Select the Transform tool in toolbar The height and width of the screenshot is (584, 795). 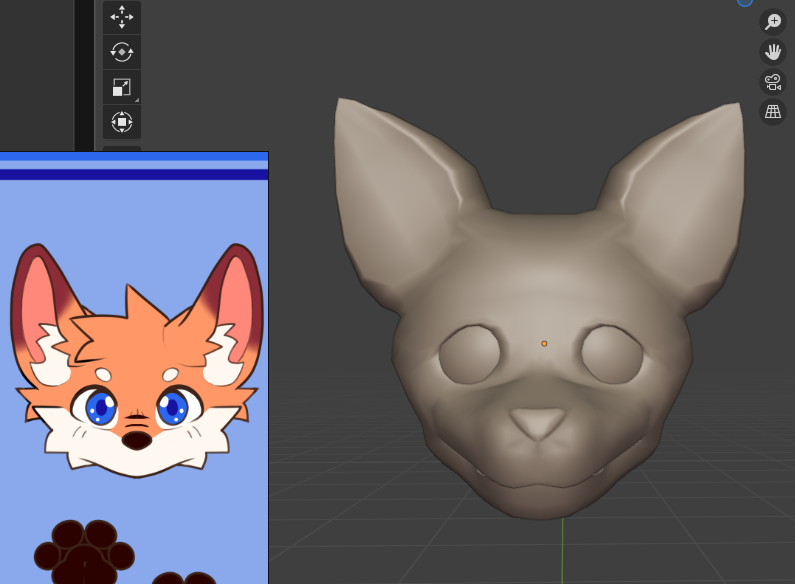pyautogui.click(x=122, y=122)
